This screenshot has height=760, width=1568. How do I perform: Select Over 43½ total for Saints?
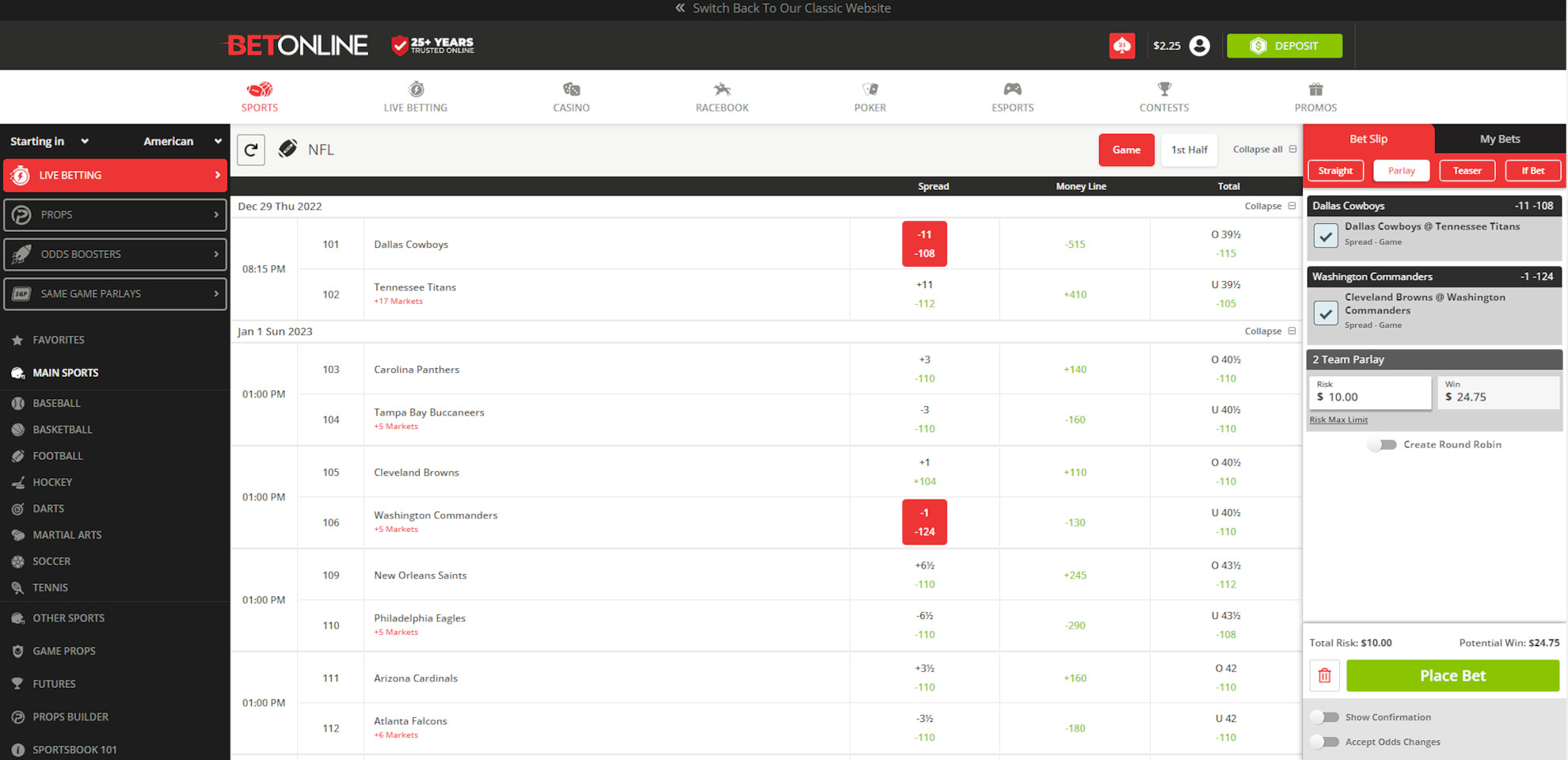[1225, 575]
